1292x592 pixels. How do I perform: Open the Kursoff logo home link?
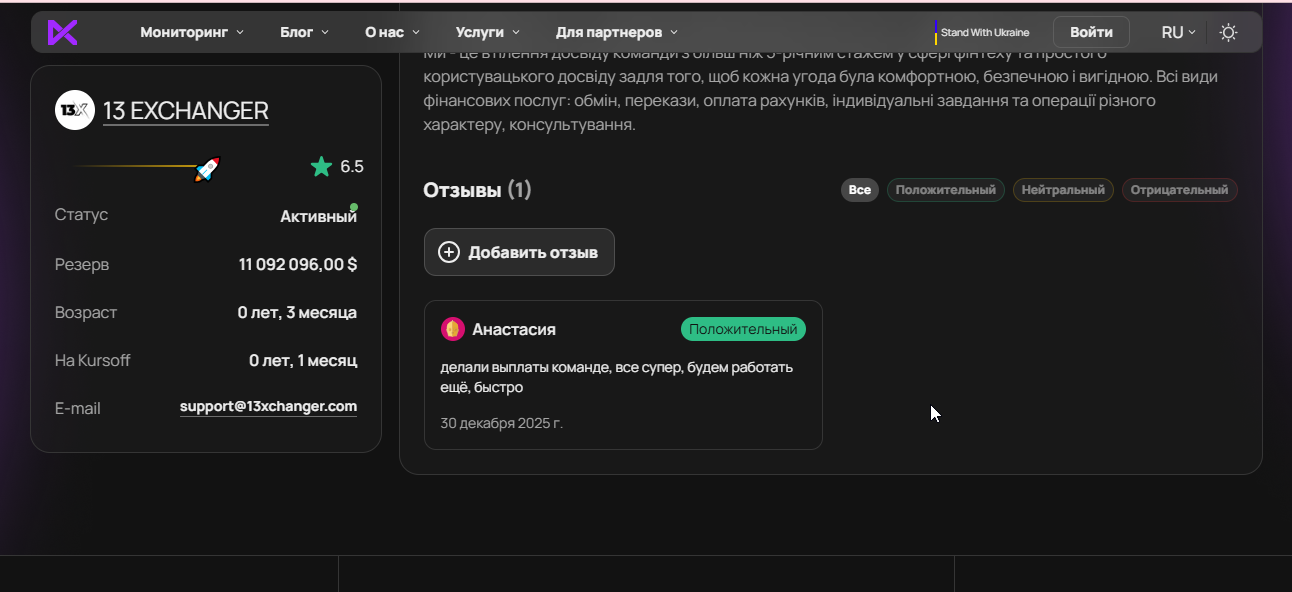62,32
